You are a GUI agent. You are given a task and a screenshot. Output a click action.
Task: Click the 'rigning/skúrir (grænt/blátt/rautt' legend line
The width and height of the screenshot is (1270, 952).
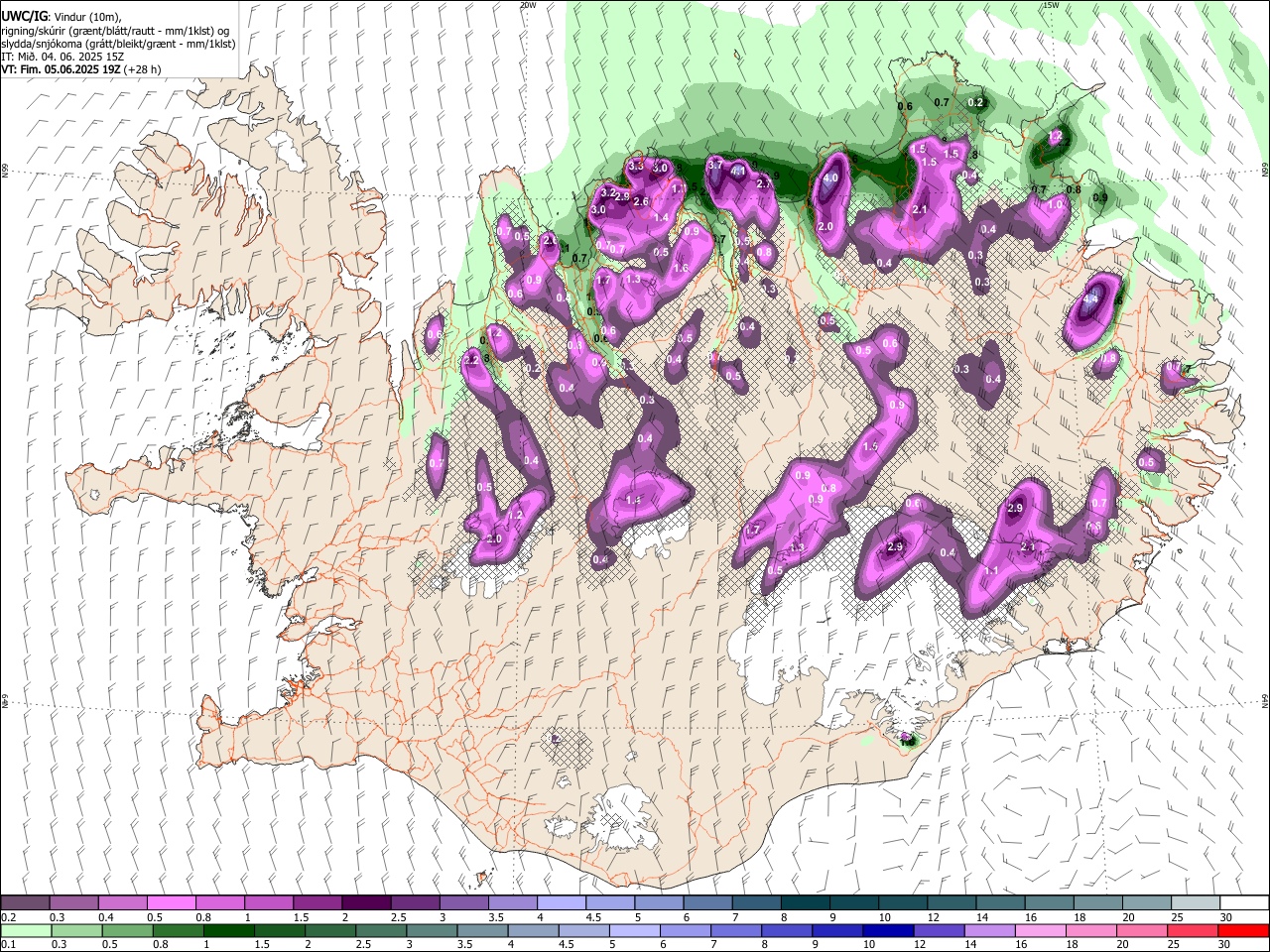coord(116,31)
